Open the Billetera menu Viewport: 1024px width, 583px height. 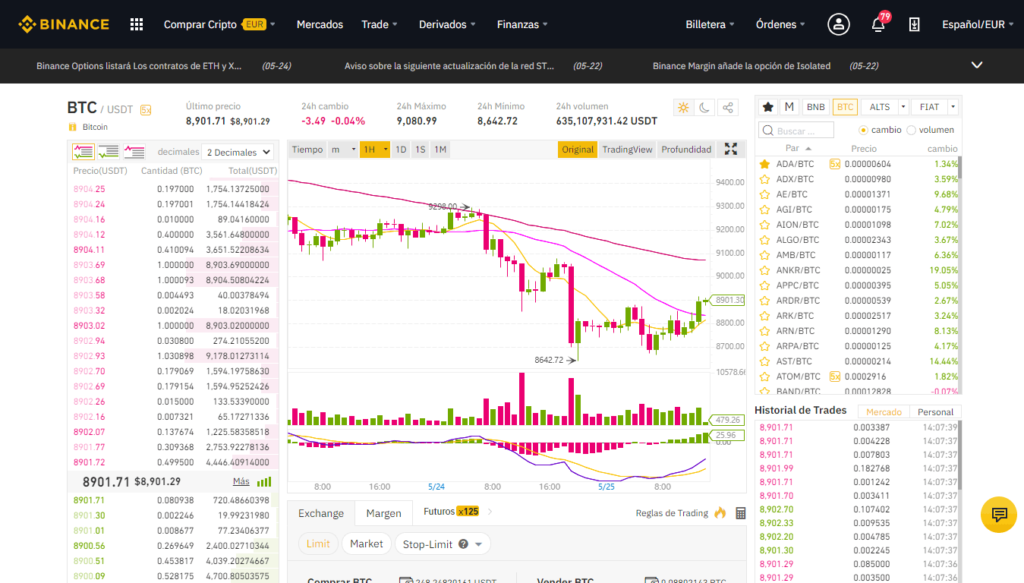[x=710, y=24]
